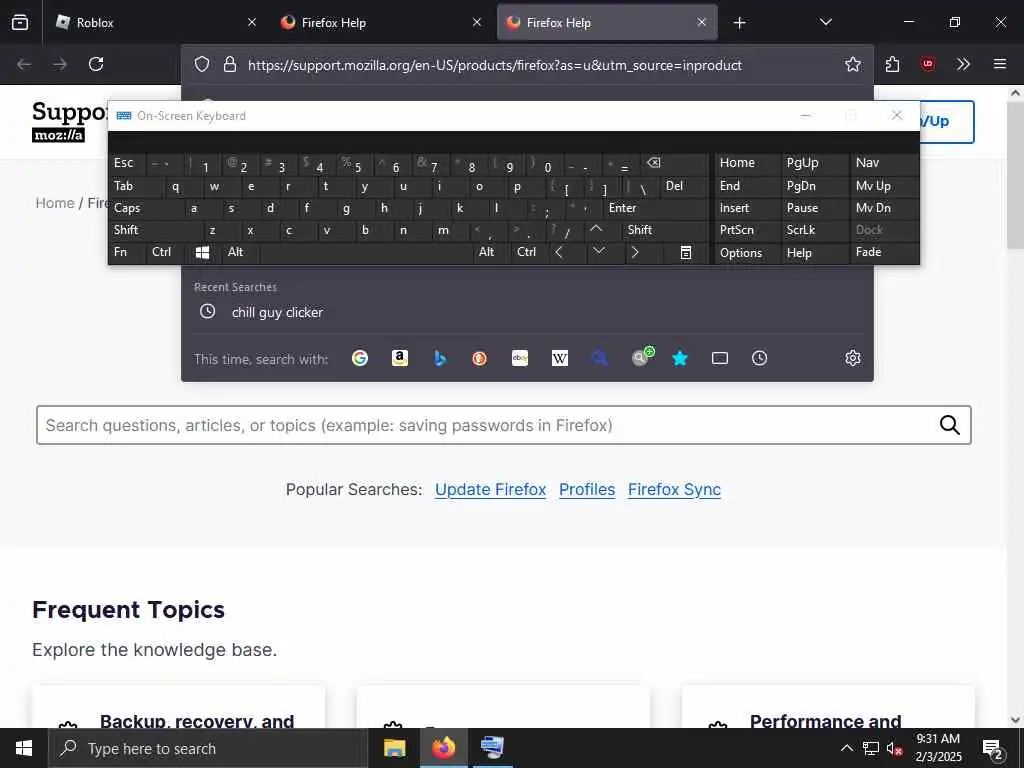The image size is (1024, 768).
Task: Tap the Enter key on On-Screen Keyboard
Action: (x=655, y=208)
